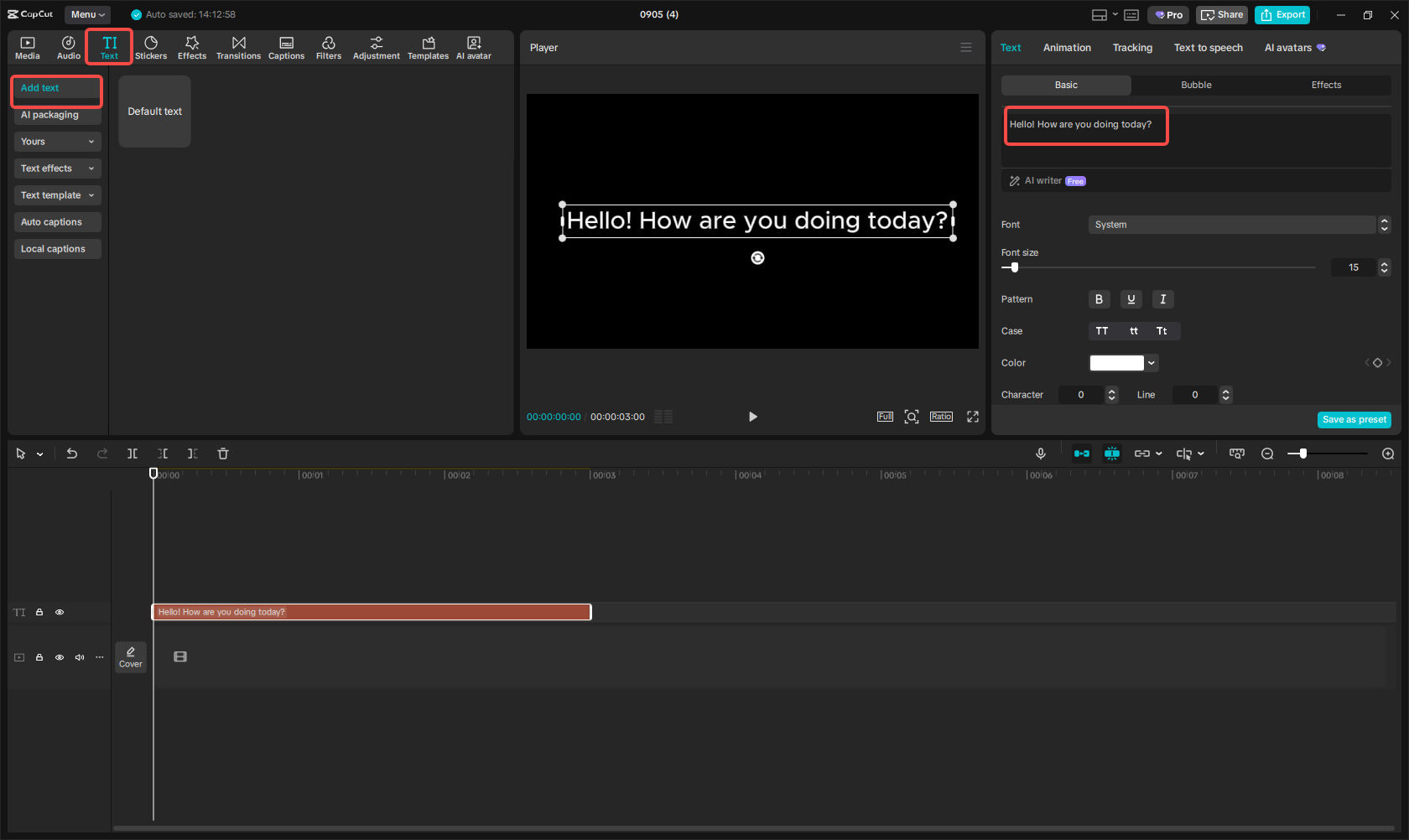The height and width of the screenshot is (840, 1409).
Task: Open the Auto captions tool
Action: click(x=57, y=221)
